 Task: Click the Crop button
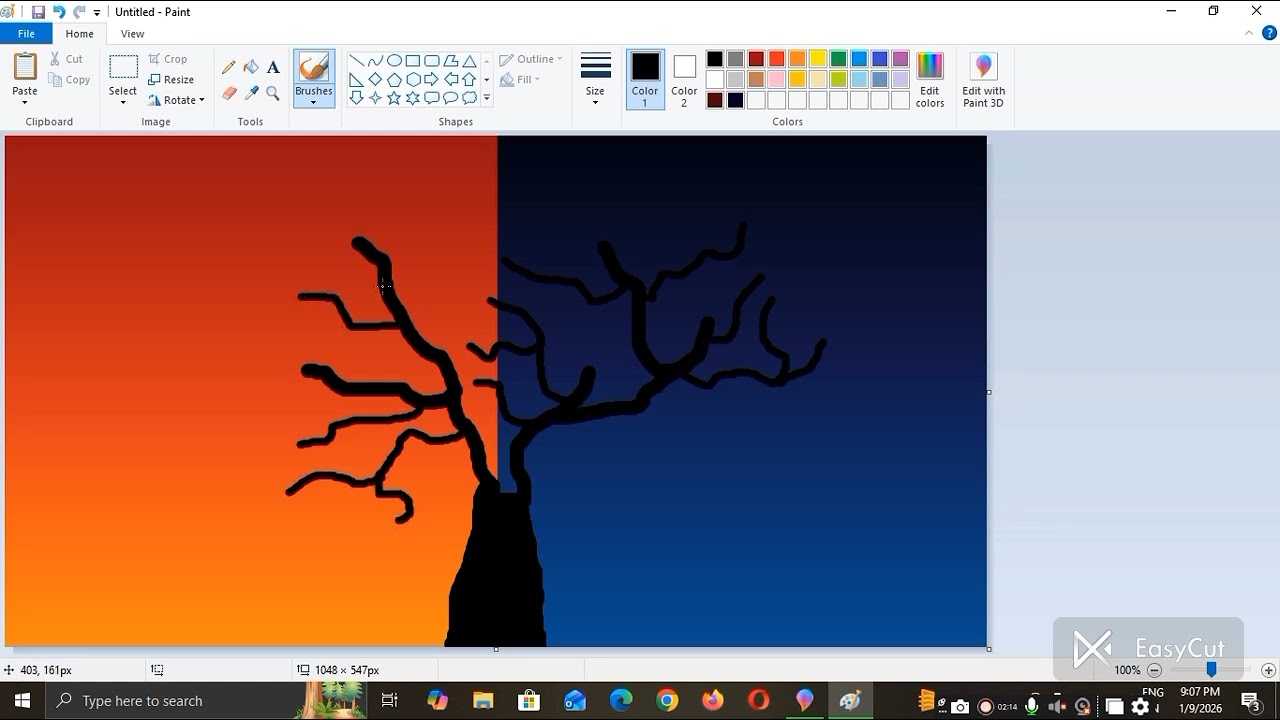(168, 59)
